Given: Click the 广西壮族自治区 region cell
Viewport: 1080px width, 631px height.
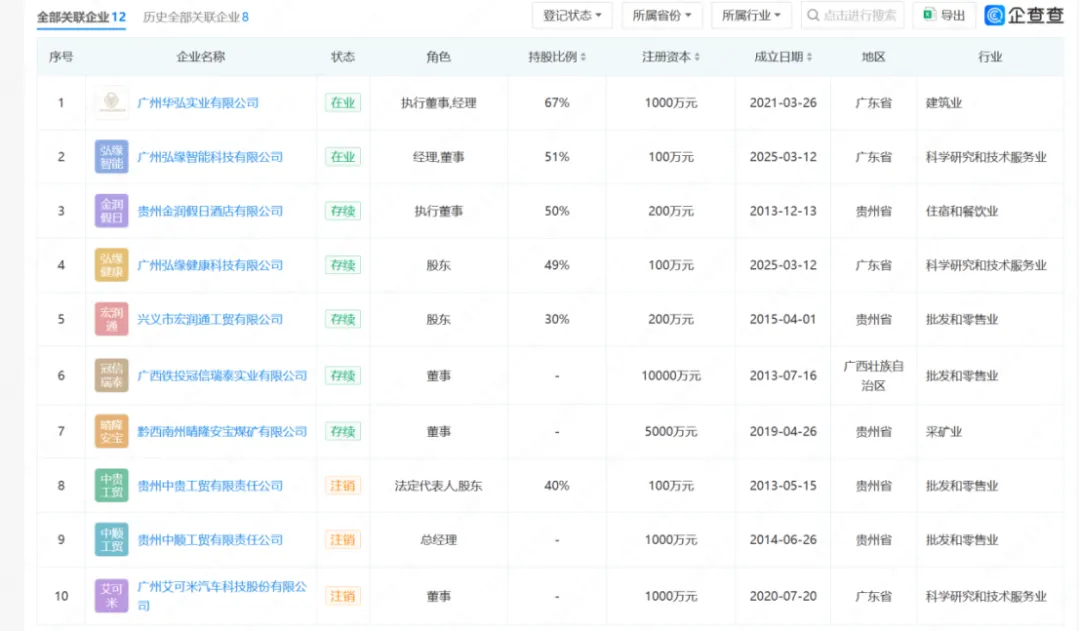Looking at the screenshot, I should coord(873,375).
